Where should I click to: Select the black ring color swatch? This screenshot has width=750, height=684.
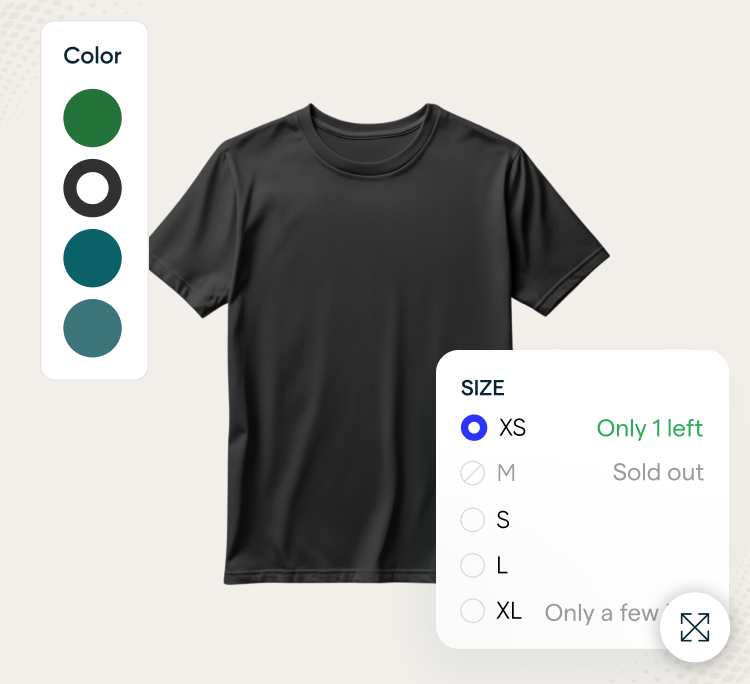pos(92,188)
